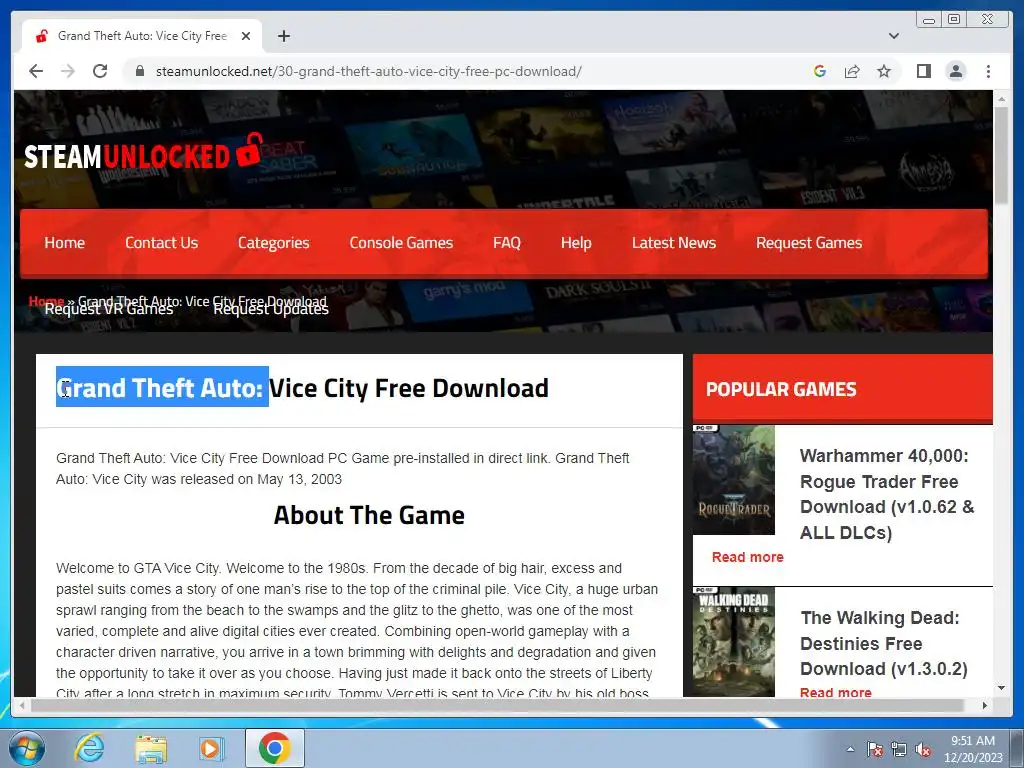
Task: Click Read more under The Walking Dead: Destinies
Action: pyautogui.click(x=836, y=692)
